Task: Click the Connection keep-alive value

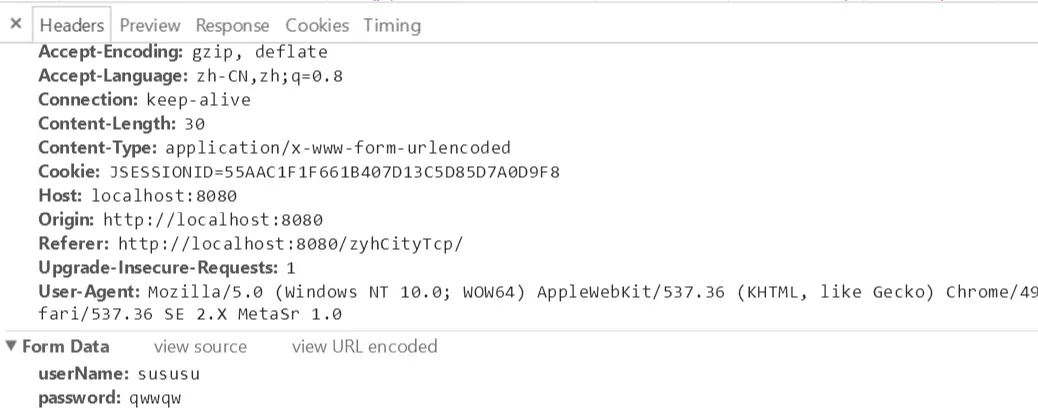Action: coord(198,100)
